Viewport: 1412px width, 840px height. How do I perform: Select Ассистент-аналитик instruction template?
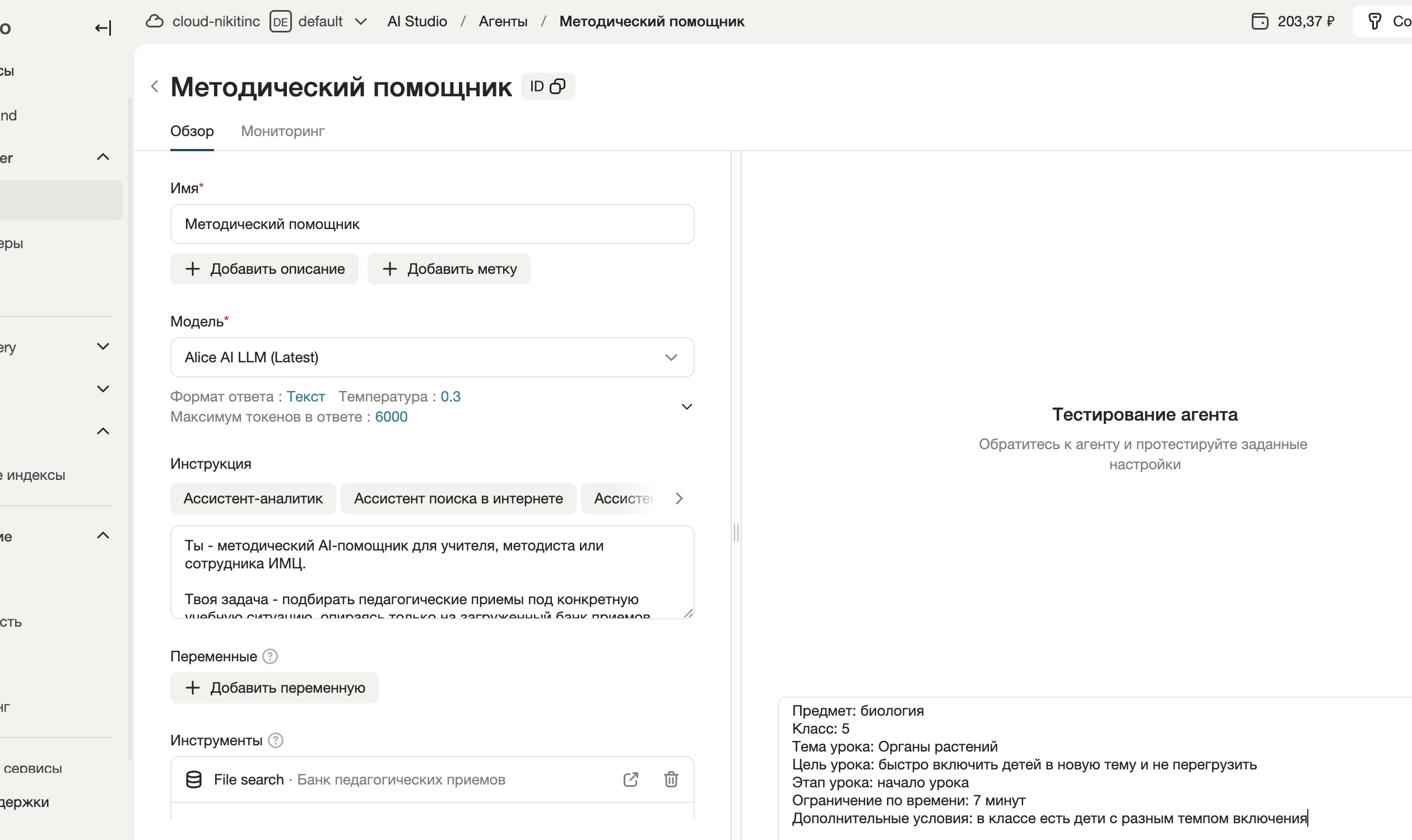coord(253,498)
